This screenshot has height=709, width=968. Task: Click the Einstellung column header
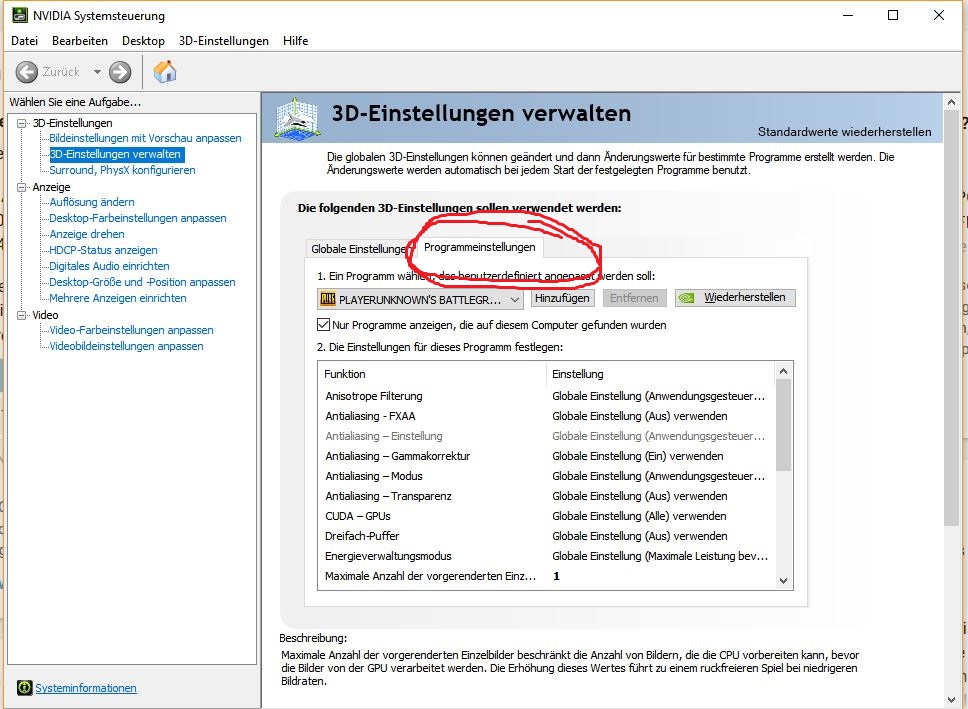(x=659, y=374)
